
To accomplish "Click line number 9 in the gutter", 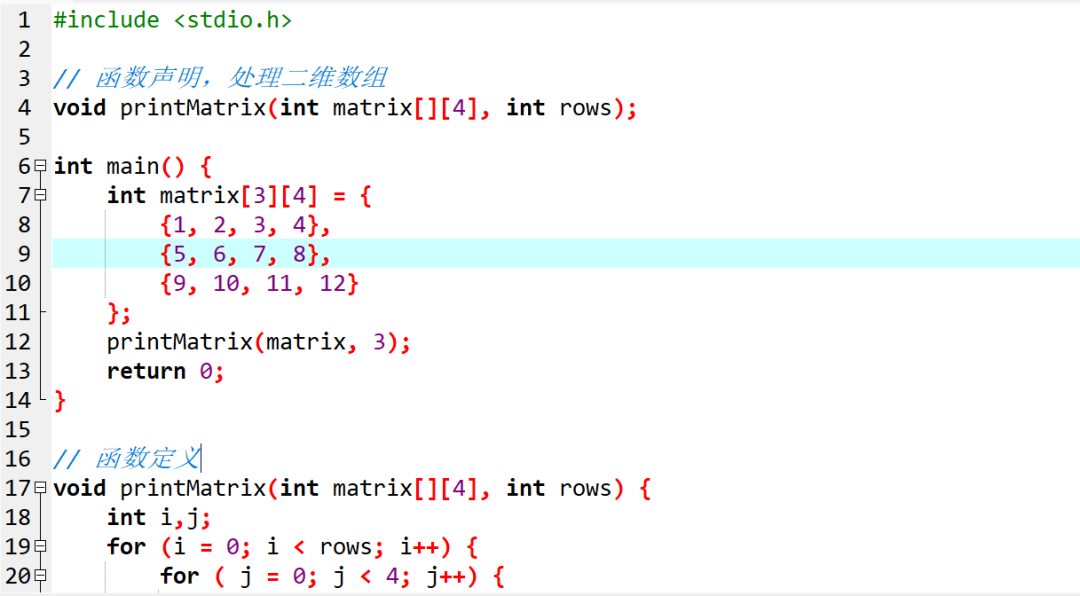I will 22,253.
